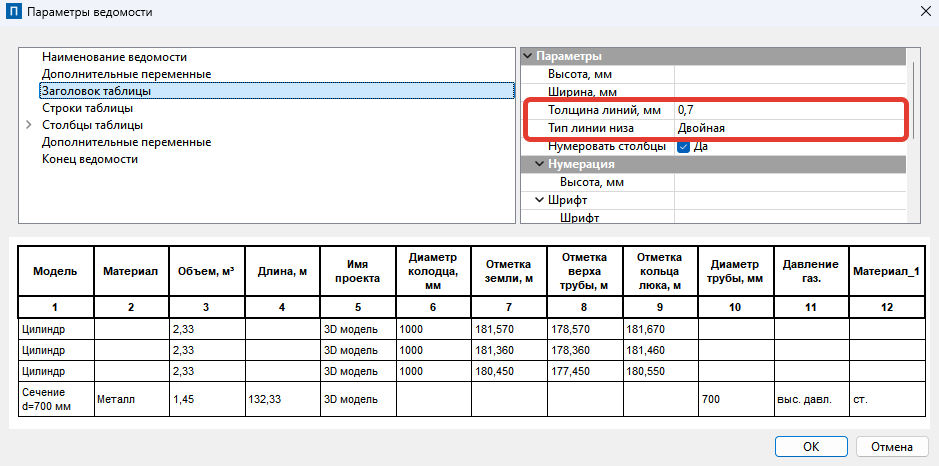Image resolution: width=939 pixels, height=466 pixels.
Task: Click the 700 pipe diameter cell
Action: (735, 400)
